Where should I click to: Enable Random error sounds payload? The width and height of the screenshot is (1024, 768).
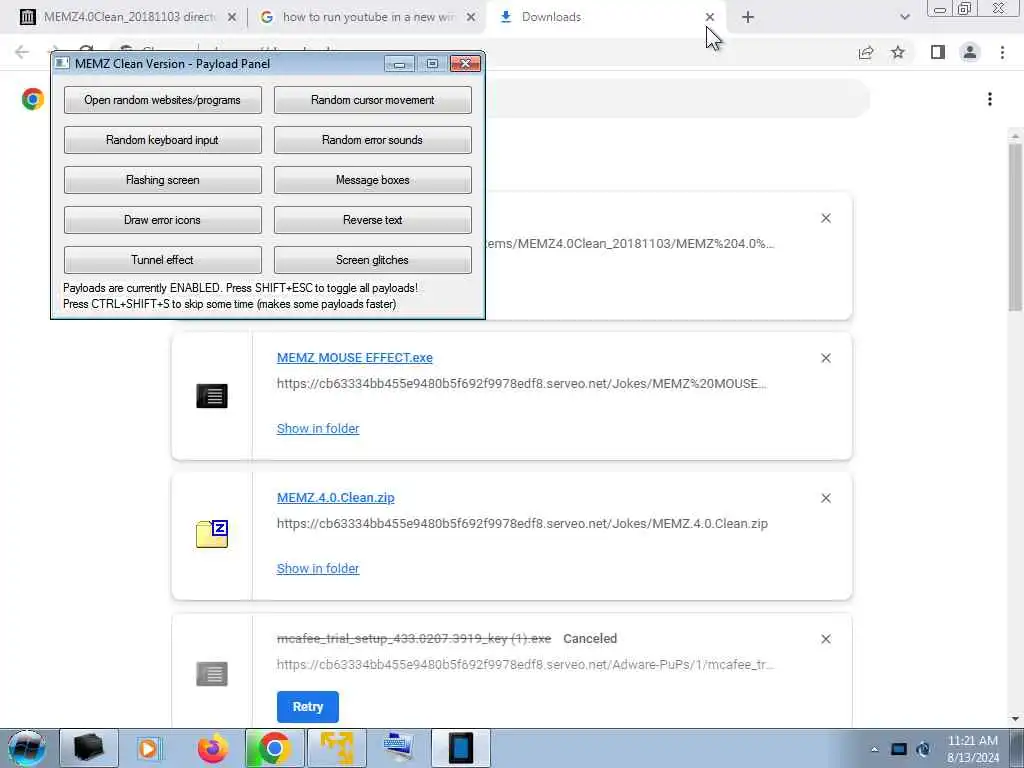click(372, 140)
